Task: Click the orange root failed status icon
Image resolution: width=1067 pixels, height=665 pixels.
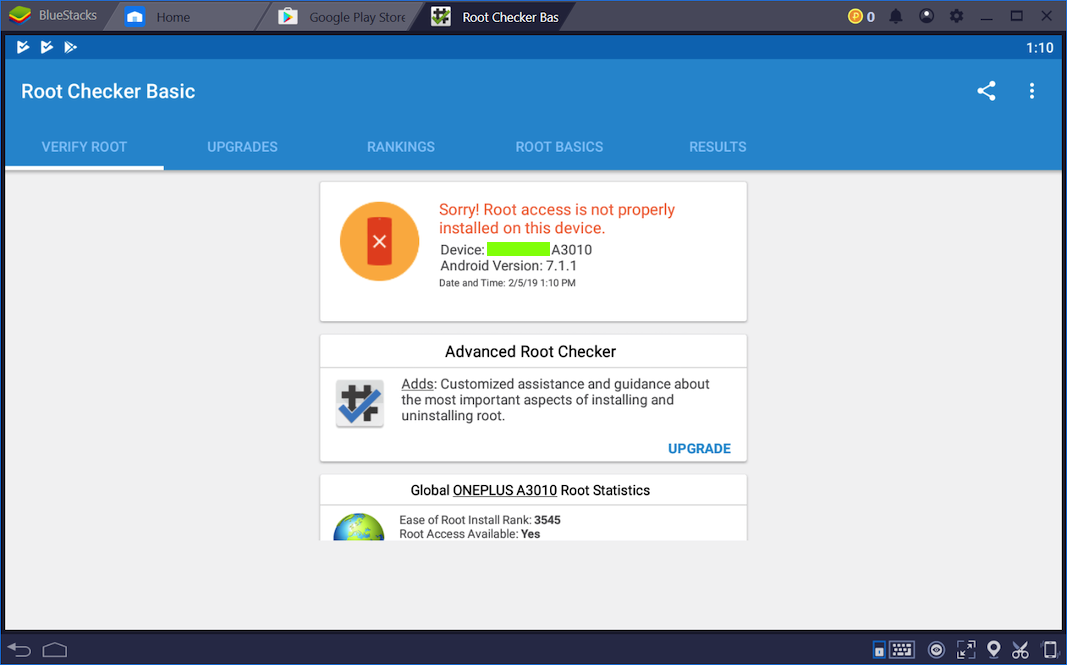Action: click(x=379, y=241)
